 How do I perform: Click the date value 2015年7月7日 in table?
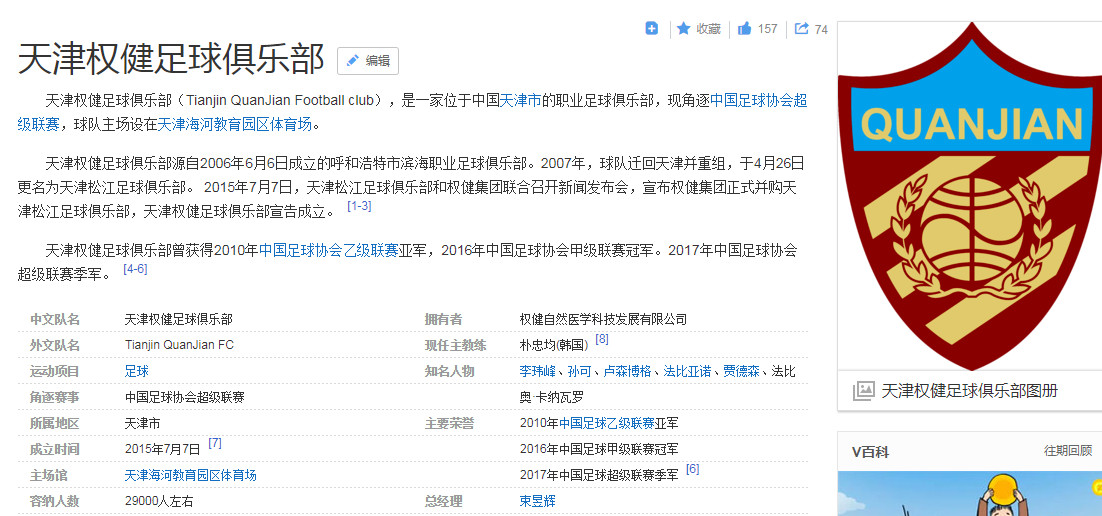(163, 449)
